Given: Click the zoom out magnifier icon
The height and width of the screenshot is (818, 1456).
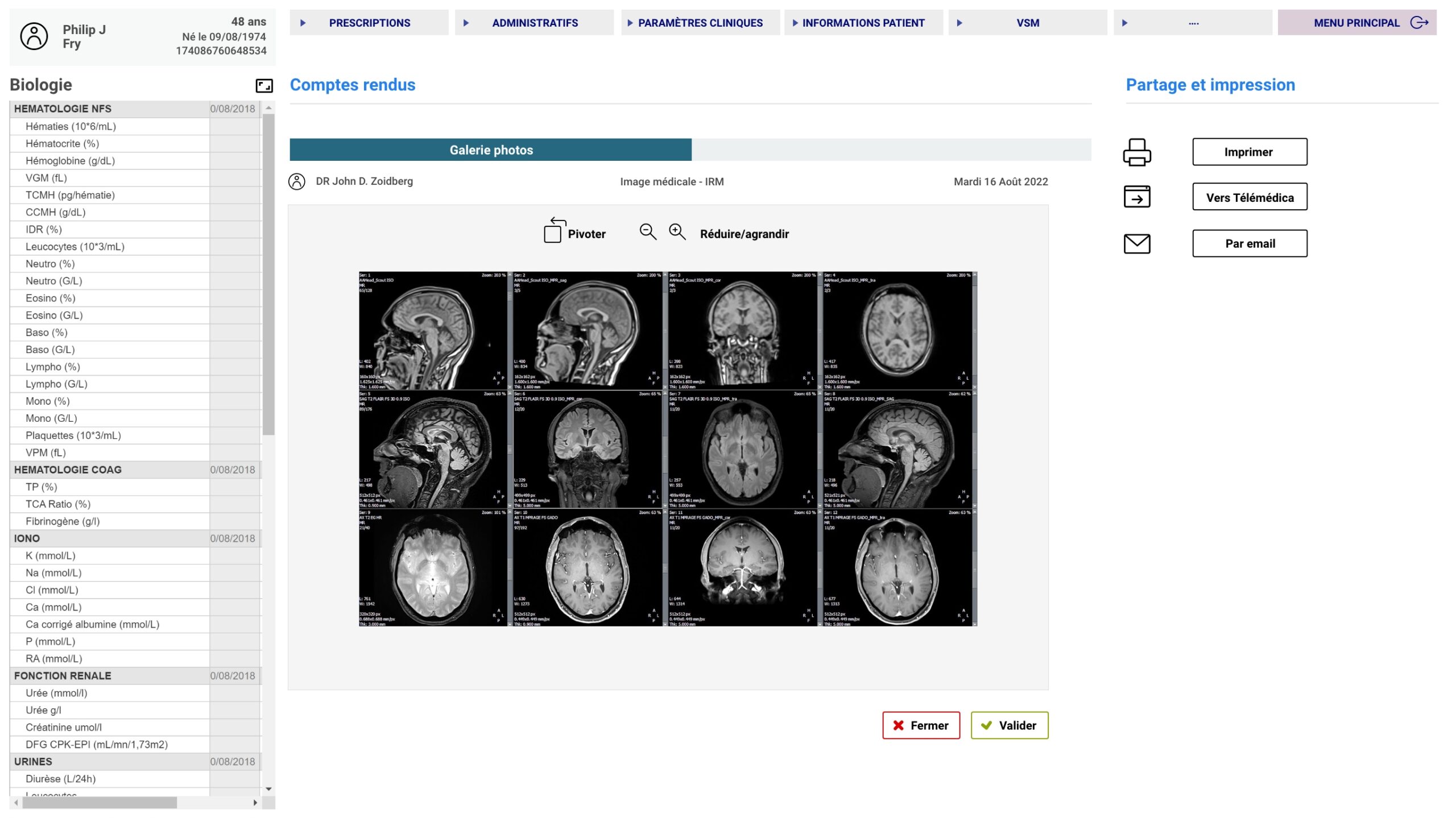Looking at the screenshot, I should click(x=648, y=232).
